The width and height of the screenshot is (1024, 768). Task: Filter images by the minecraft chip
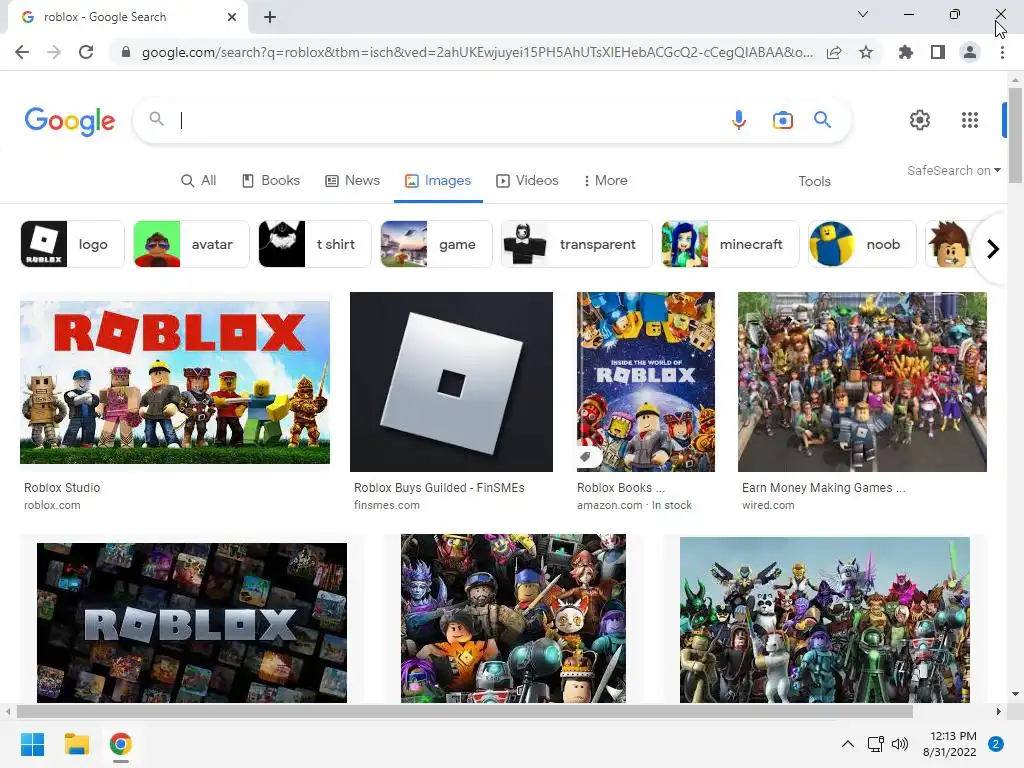[730, 244]
